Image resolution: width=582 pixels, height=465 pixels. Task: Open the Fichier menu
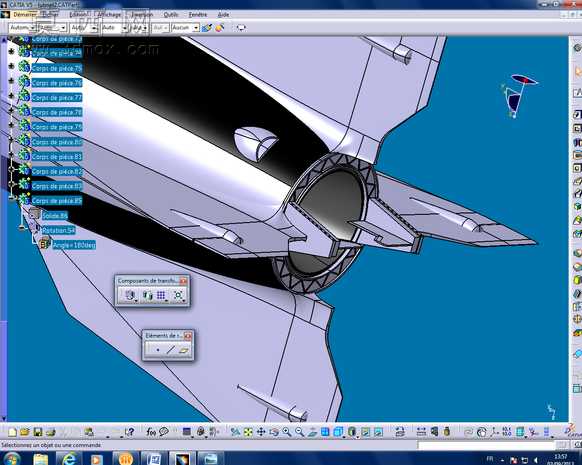49,14
